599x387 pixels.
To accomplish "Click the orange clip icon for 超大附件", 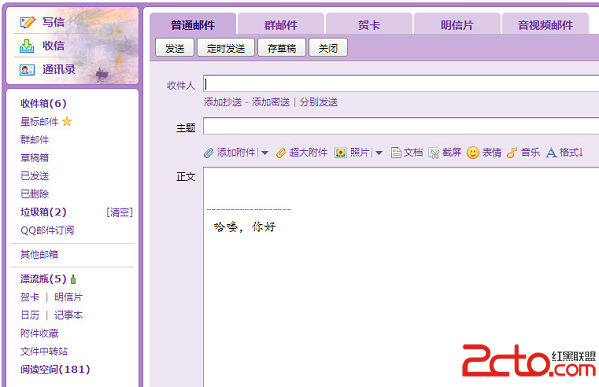I will click(x=281, y=153).
